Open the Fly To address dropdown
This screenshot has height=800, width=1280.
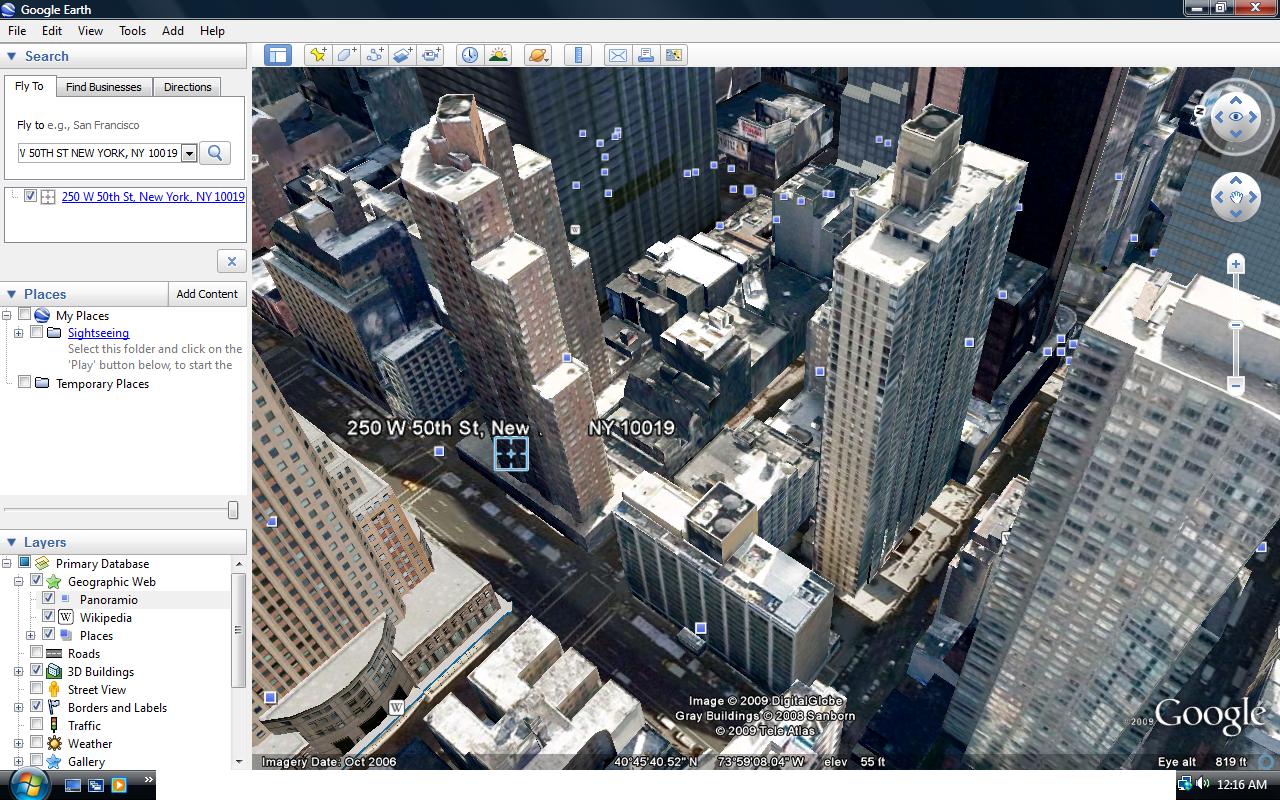[x=189, y=153]
